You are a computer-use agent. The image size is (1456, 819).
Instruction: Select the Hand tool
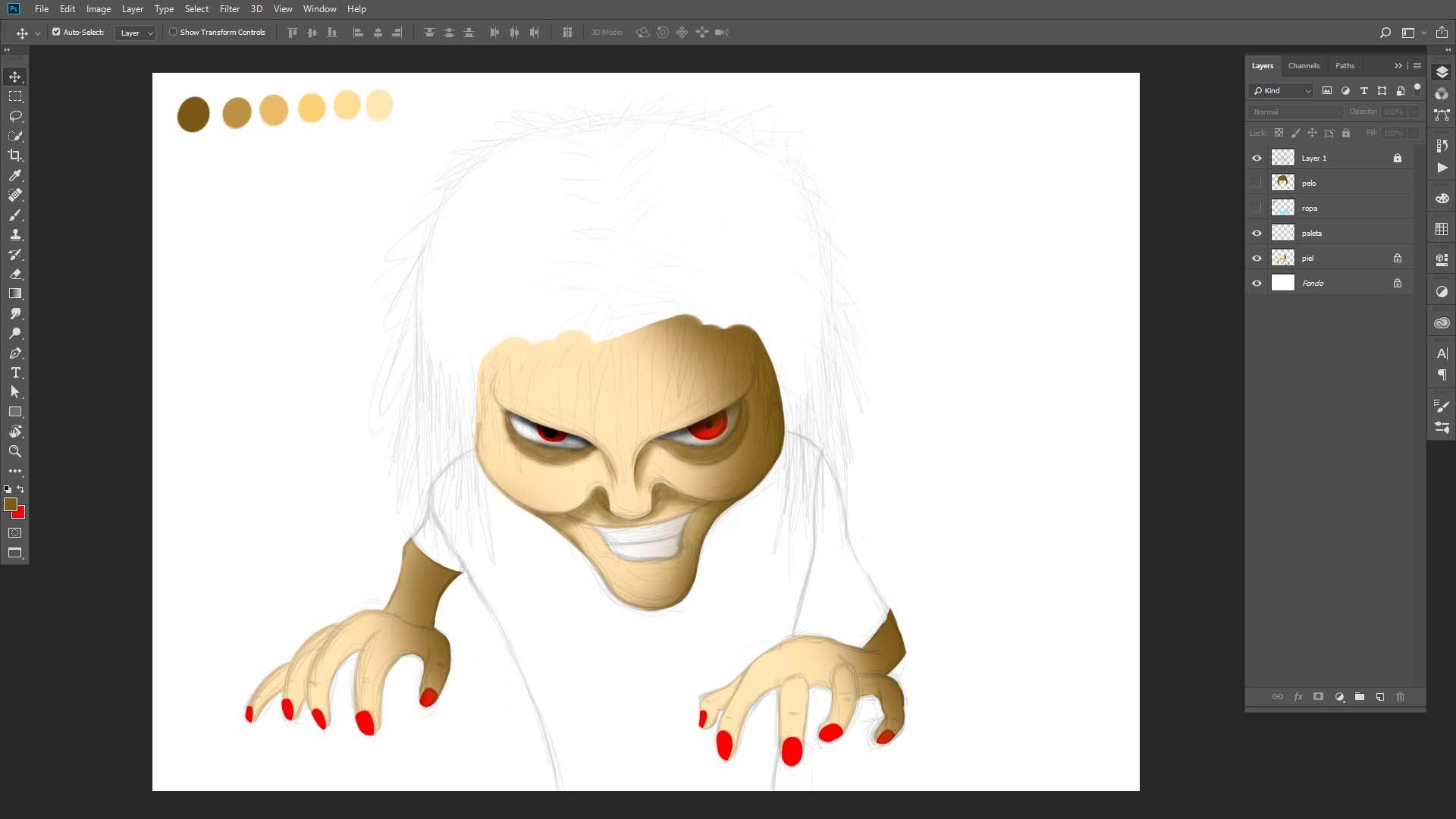[15, 431]
